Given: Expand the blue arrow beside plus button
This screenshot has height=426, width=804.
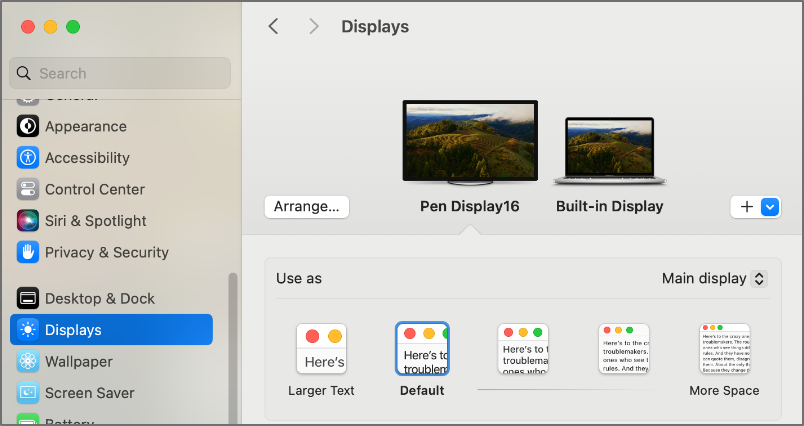Looking at the screenshot, I should coord(769,206).
